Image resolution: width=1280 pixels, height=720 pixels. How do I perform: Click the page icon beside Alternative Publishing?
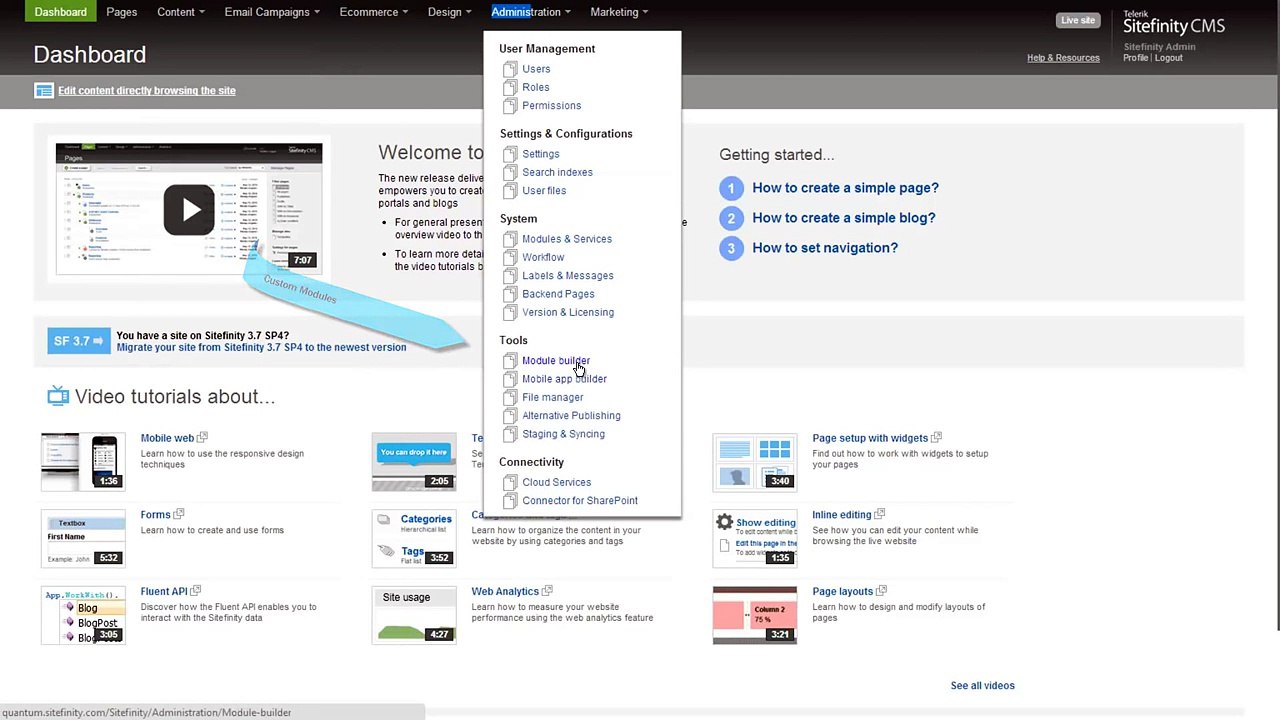coord(510,416)
